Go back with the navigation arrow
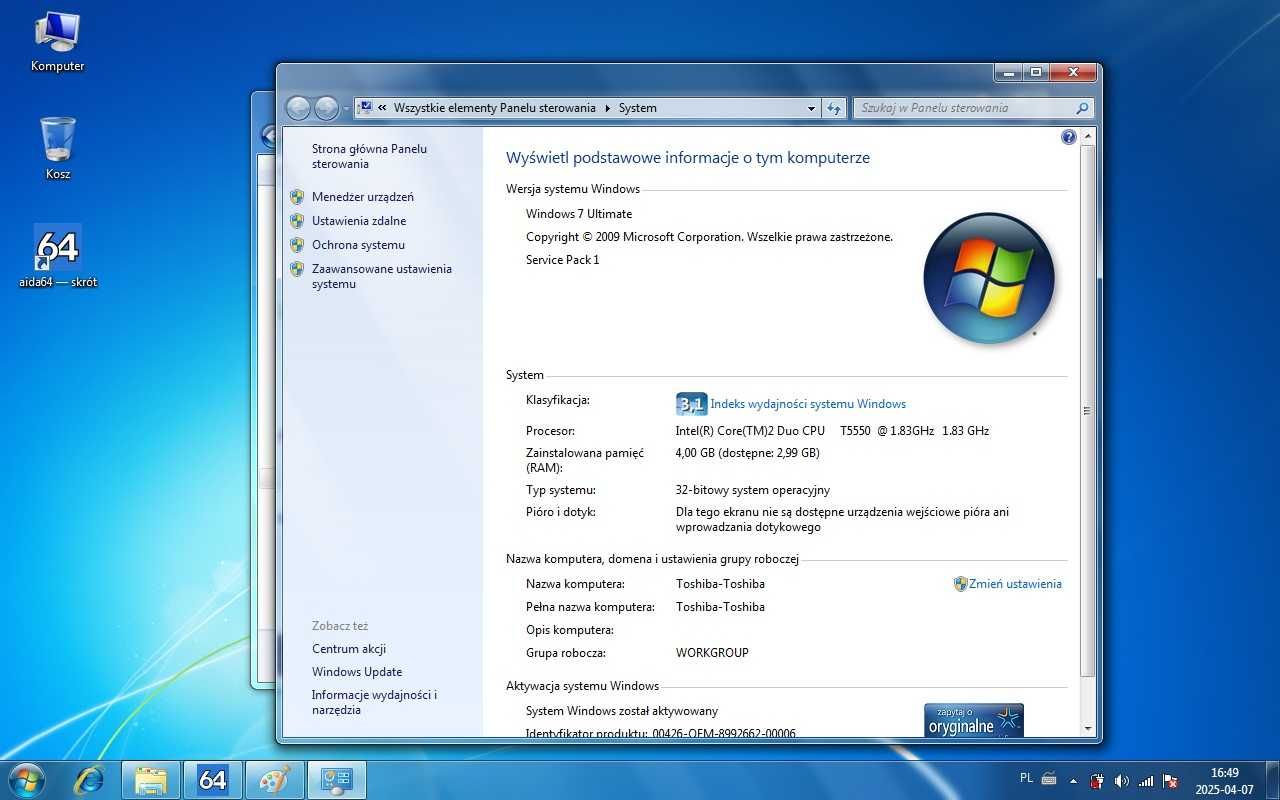1280x800 pixels. [298, 108]
